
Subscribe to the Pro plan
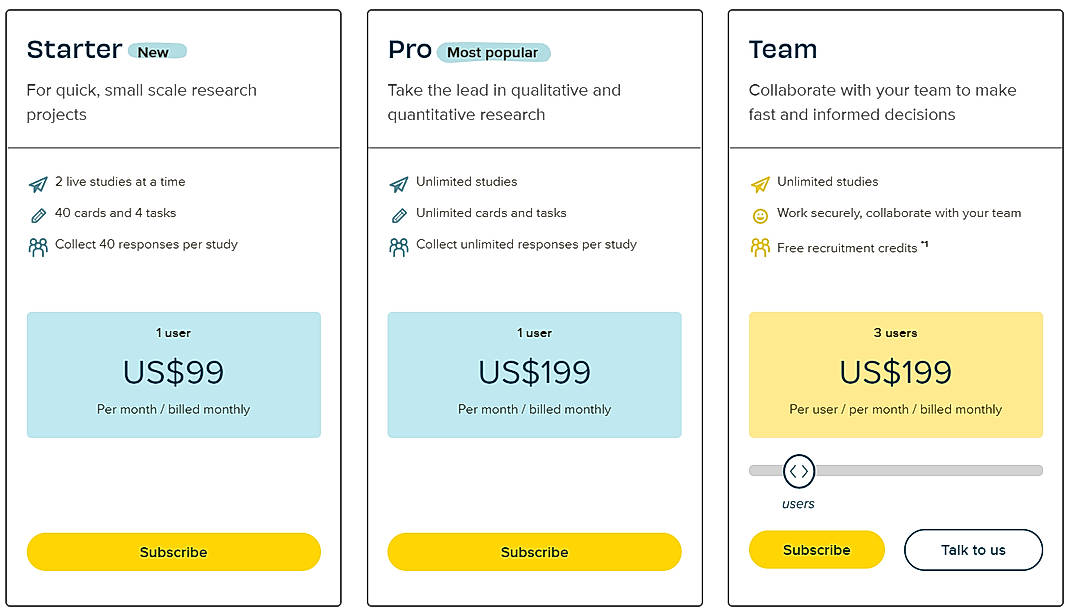click(534, 551)
